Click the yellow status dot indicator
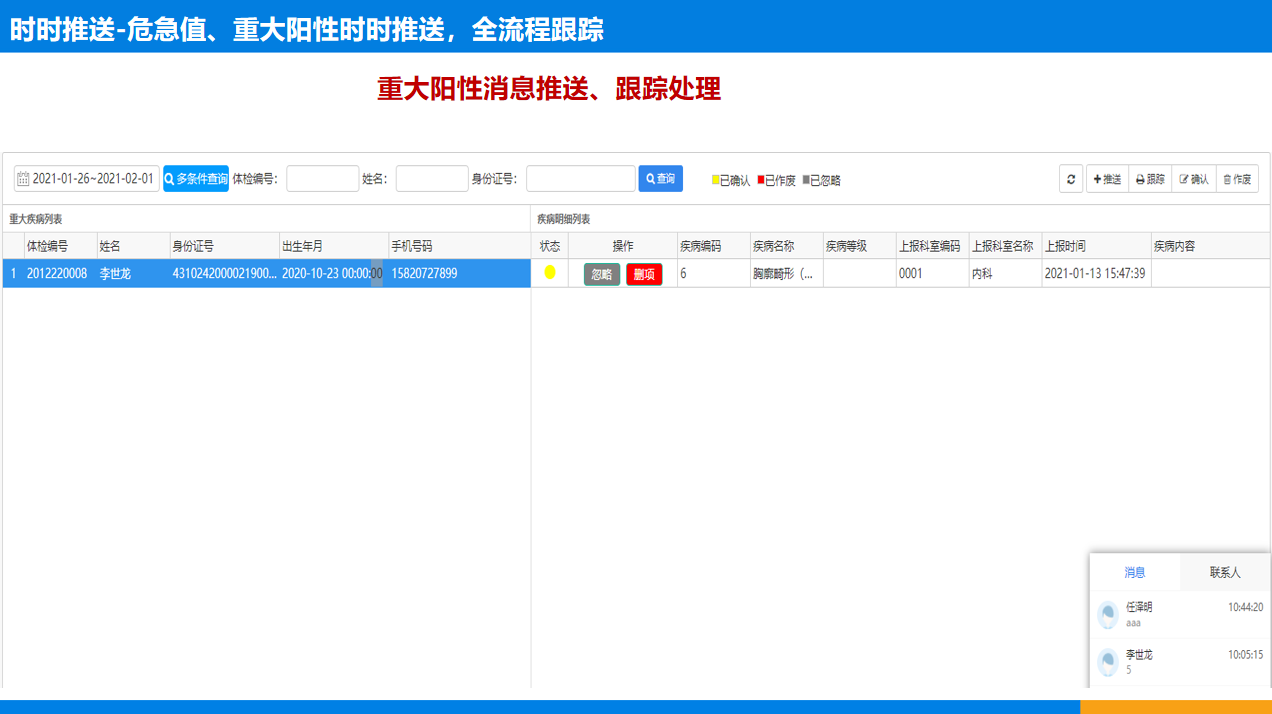The image size is (1272, 714). click(x=550, y=273)
